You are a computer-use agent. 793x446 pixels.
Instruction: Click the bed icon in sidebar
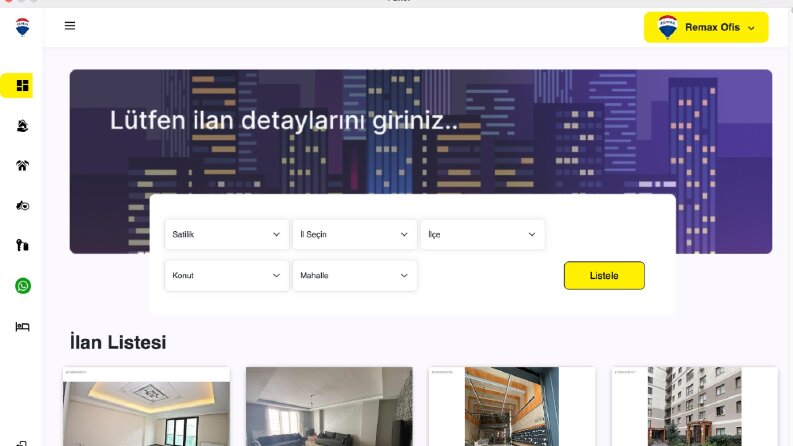pyautogui.click(x=22, y=326)
